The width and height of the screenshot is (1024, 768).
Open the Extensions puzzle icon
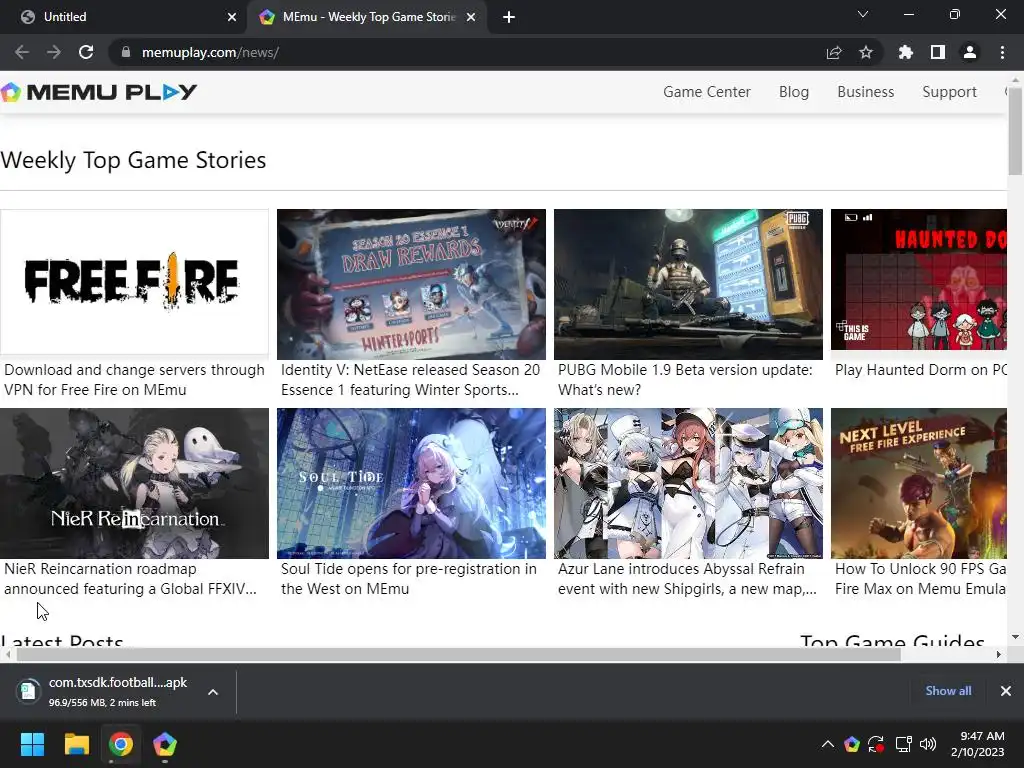point(906,52)
